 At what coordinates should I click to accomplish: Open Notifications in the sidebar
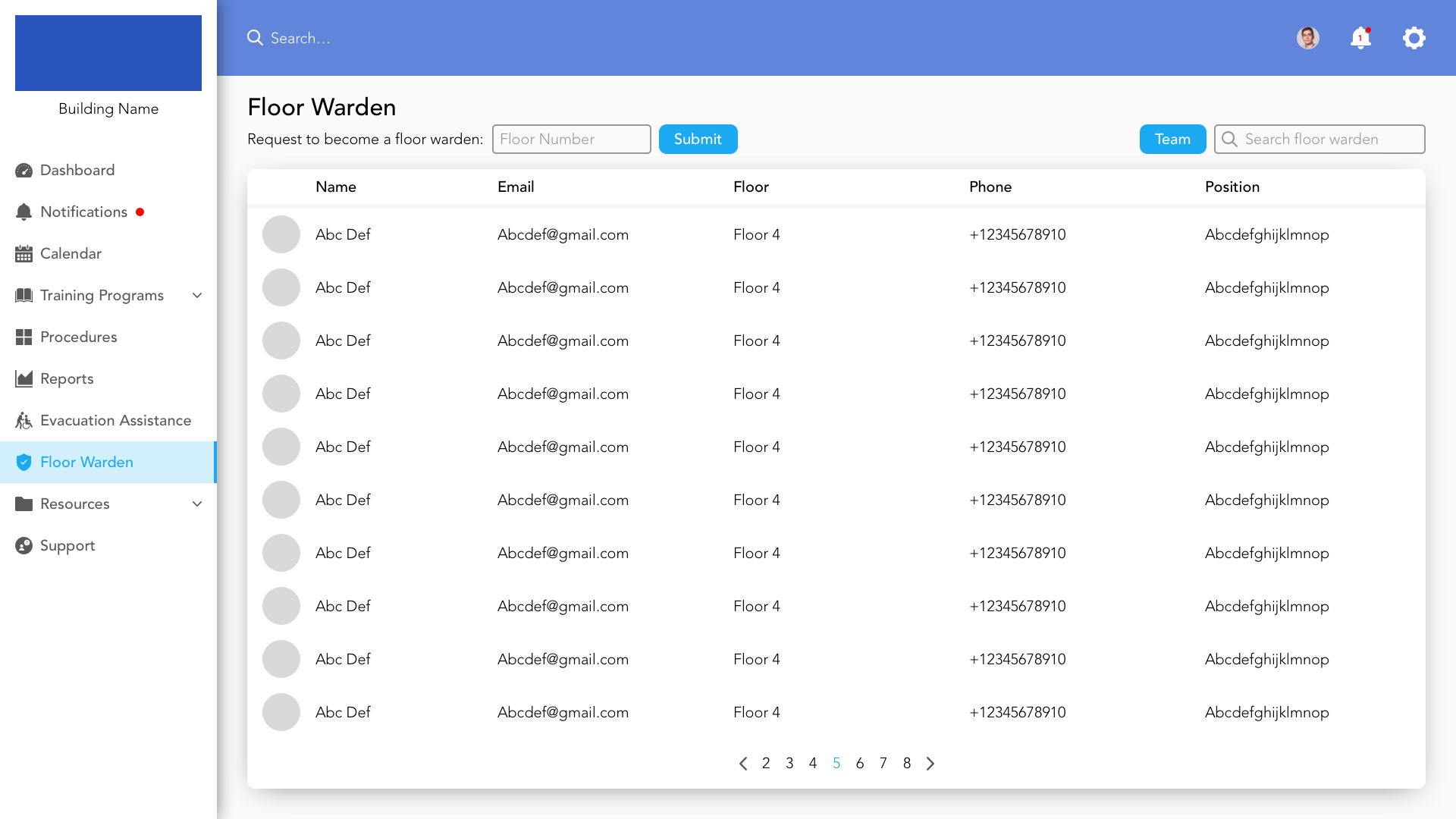pos(83,212)
